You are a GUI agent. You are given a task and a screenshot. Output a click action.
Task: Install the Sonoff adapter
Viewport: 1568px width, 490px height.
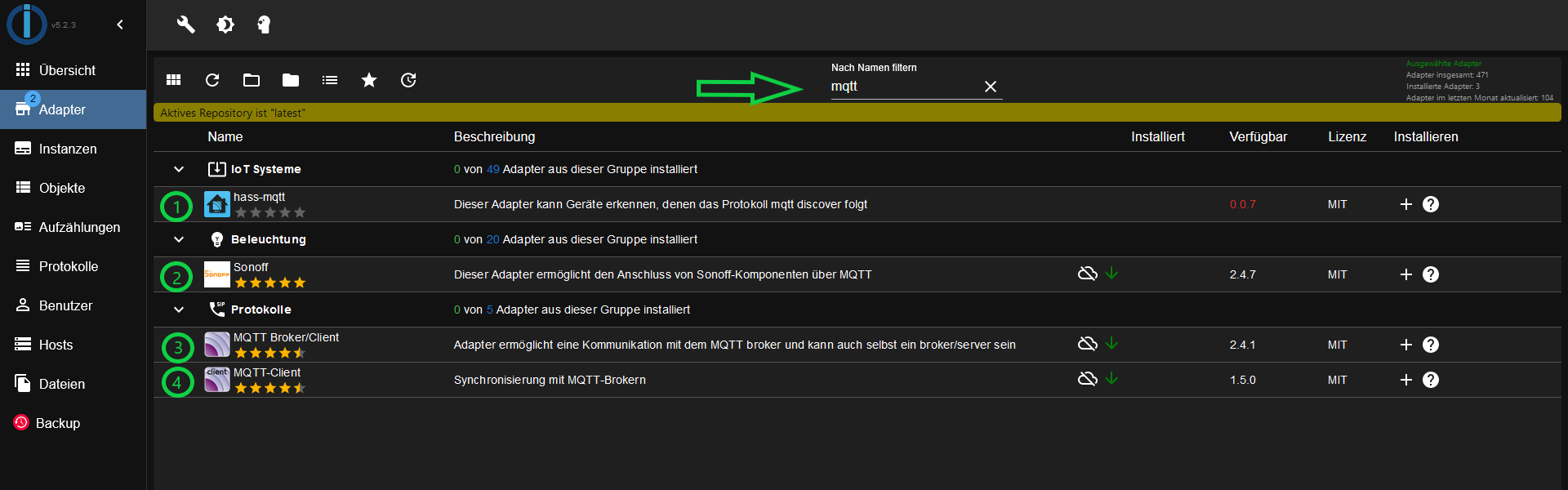coord(1406,274)
